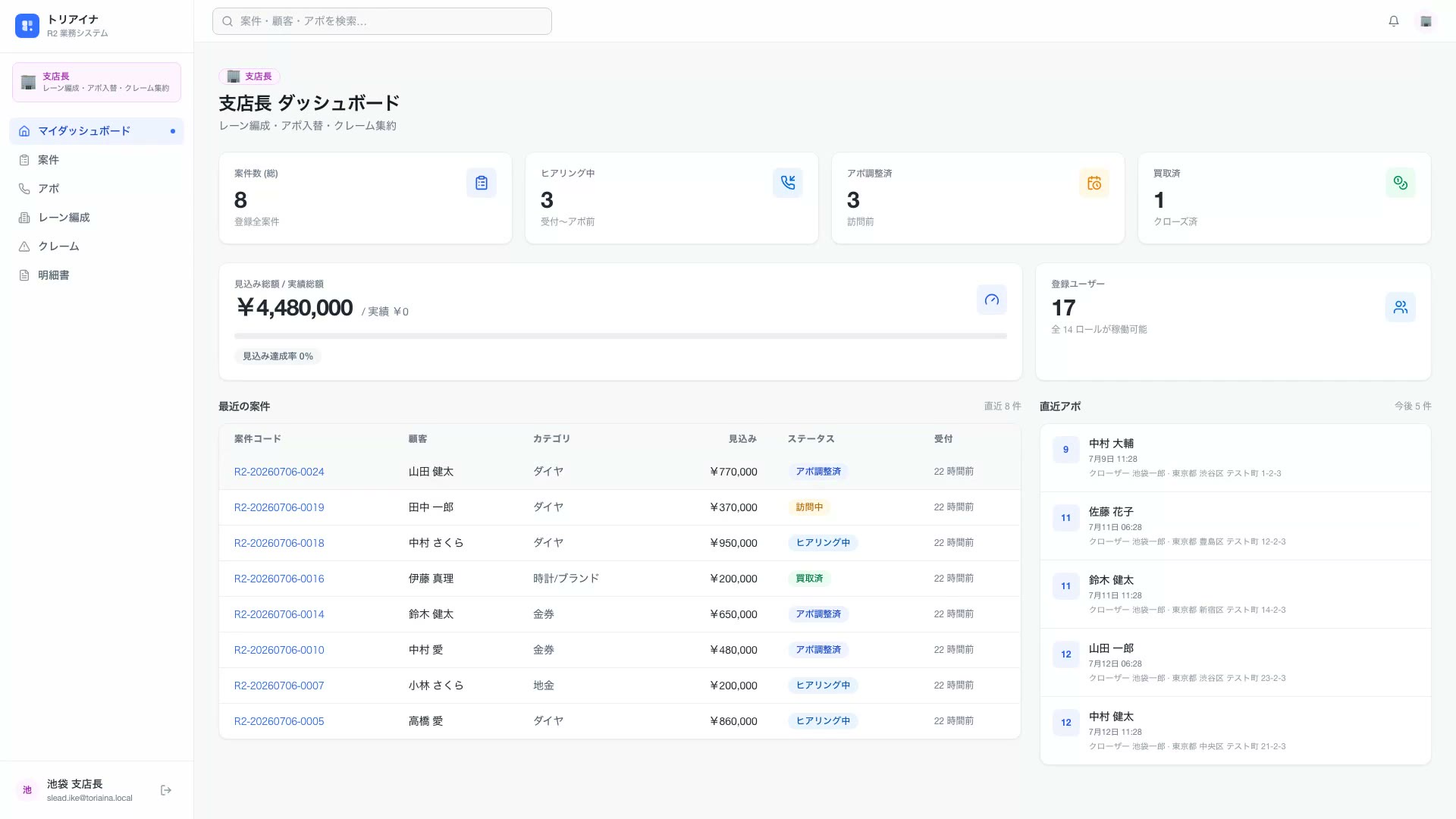
Task: Click date badge 11 for 佐藤 花子
Action: coord(1065,518)
